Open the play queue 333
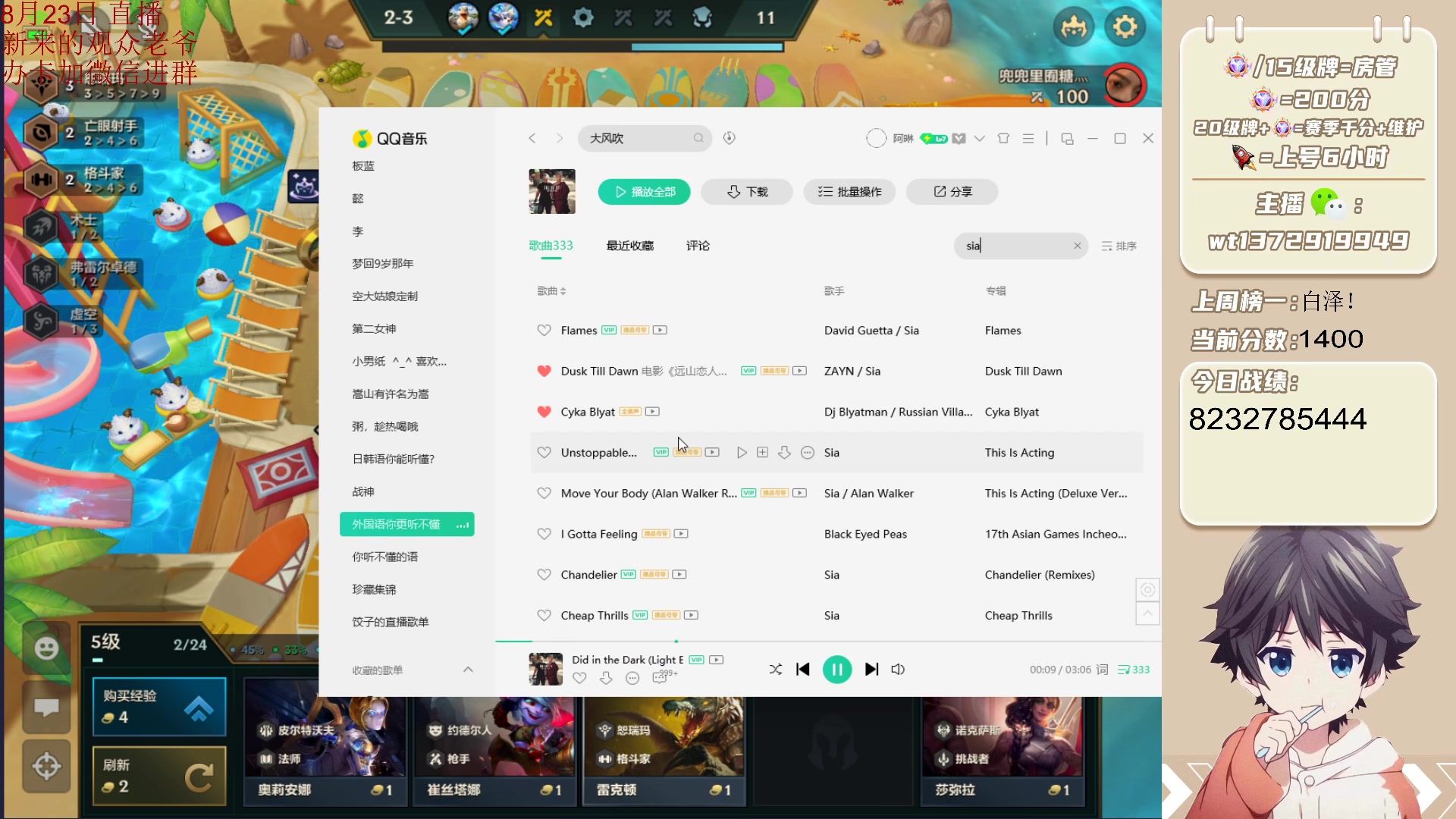Viewport: 1456px width, 819px height. pyautogui.click(x=1134, y=670)
